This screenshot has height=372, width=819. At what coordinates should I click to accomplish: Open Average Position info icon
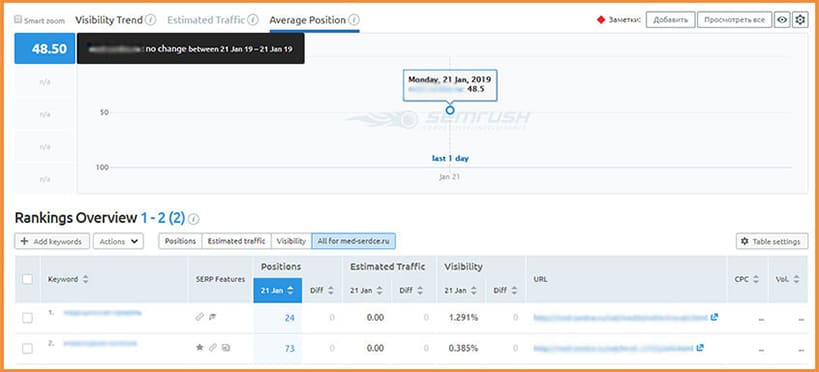(x=354, y=20)
